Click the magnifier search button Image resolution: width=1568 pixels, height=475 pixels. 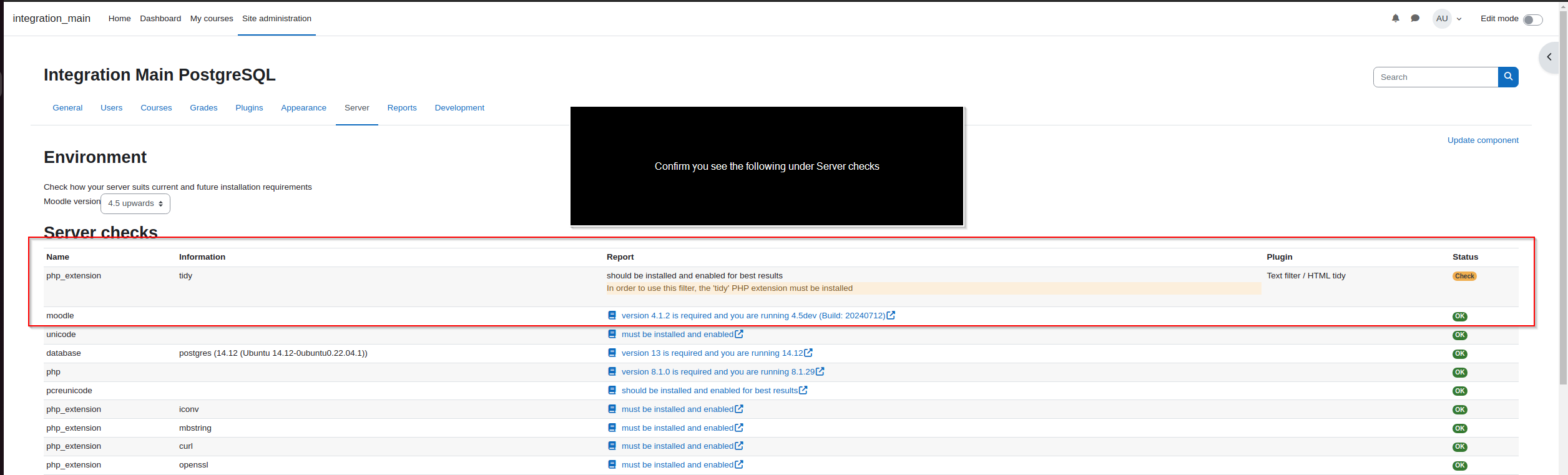tap(1508, 77)
